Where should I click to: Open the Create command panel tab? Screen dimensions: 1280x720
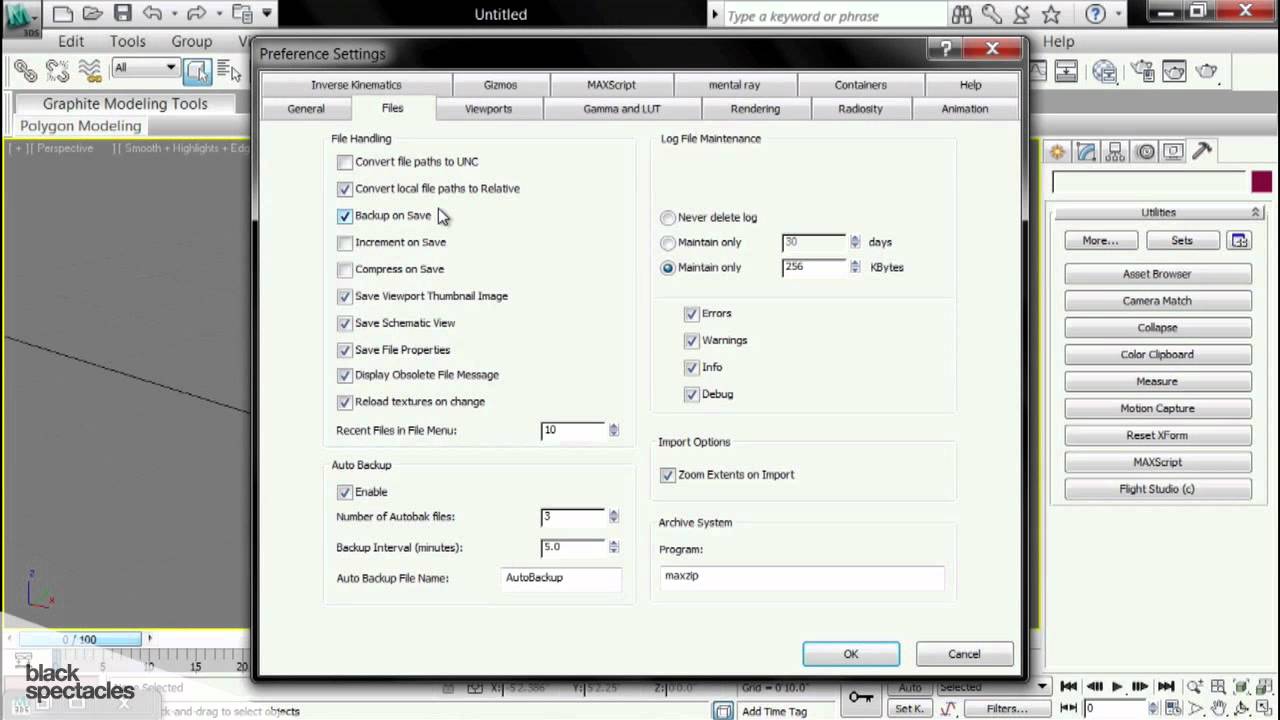point(1057,152)
